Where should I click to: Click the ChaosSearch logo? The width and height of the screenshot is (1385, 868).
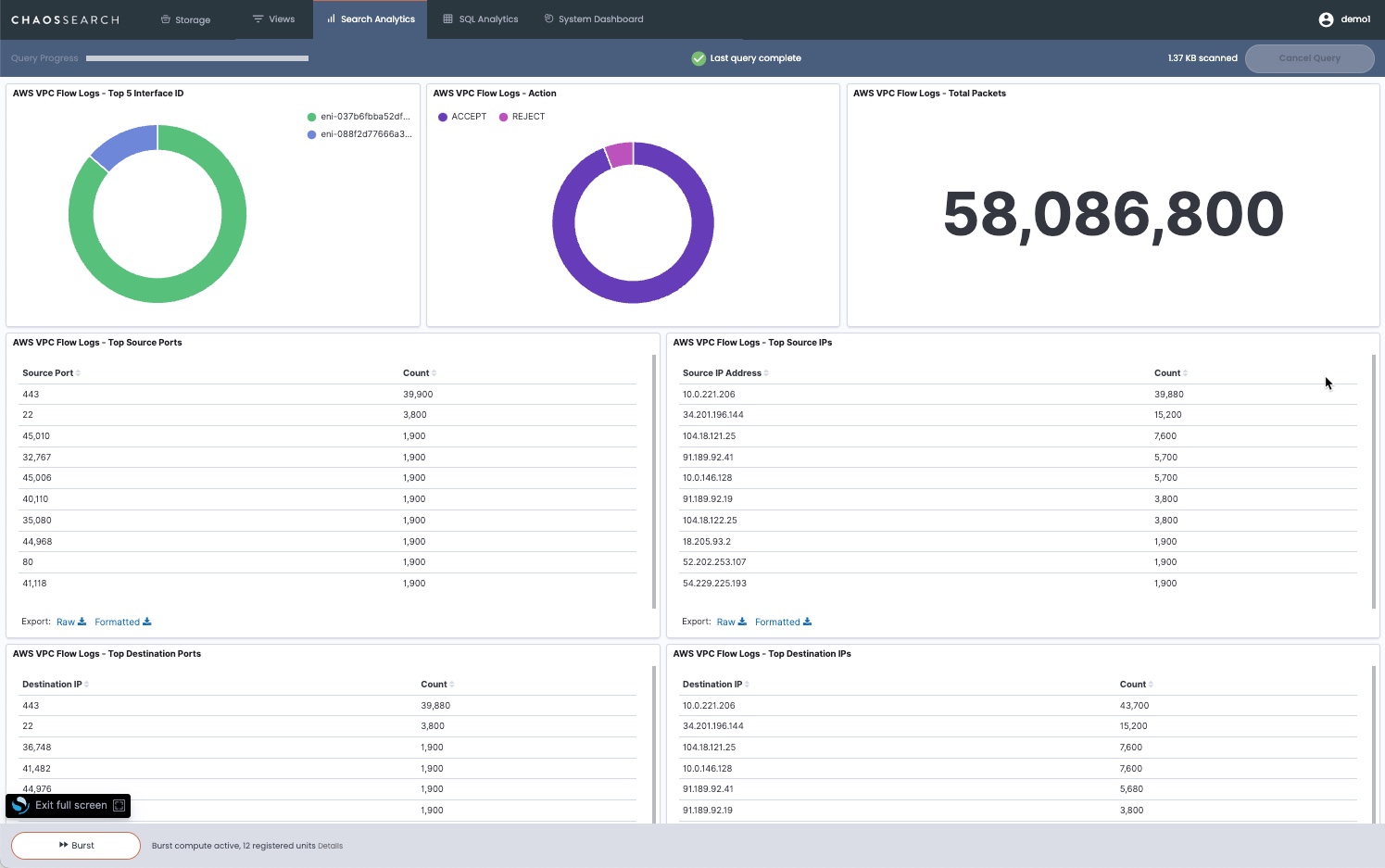pos(65,19)
